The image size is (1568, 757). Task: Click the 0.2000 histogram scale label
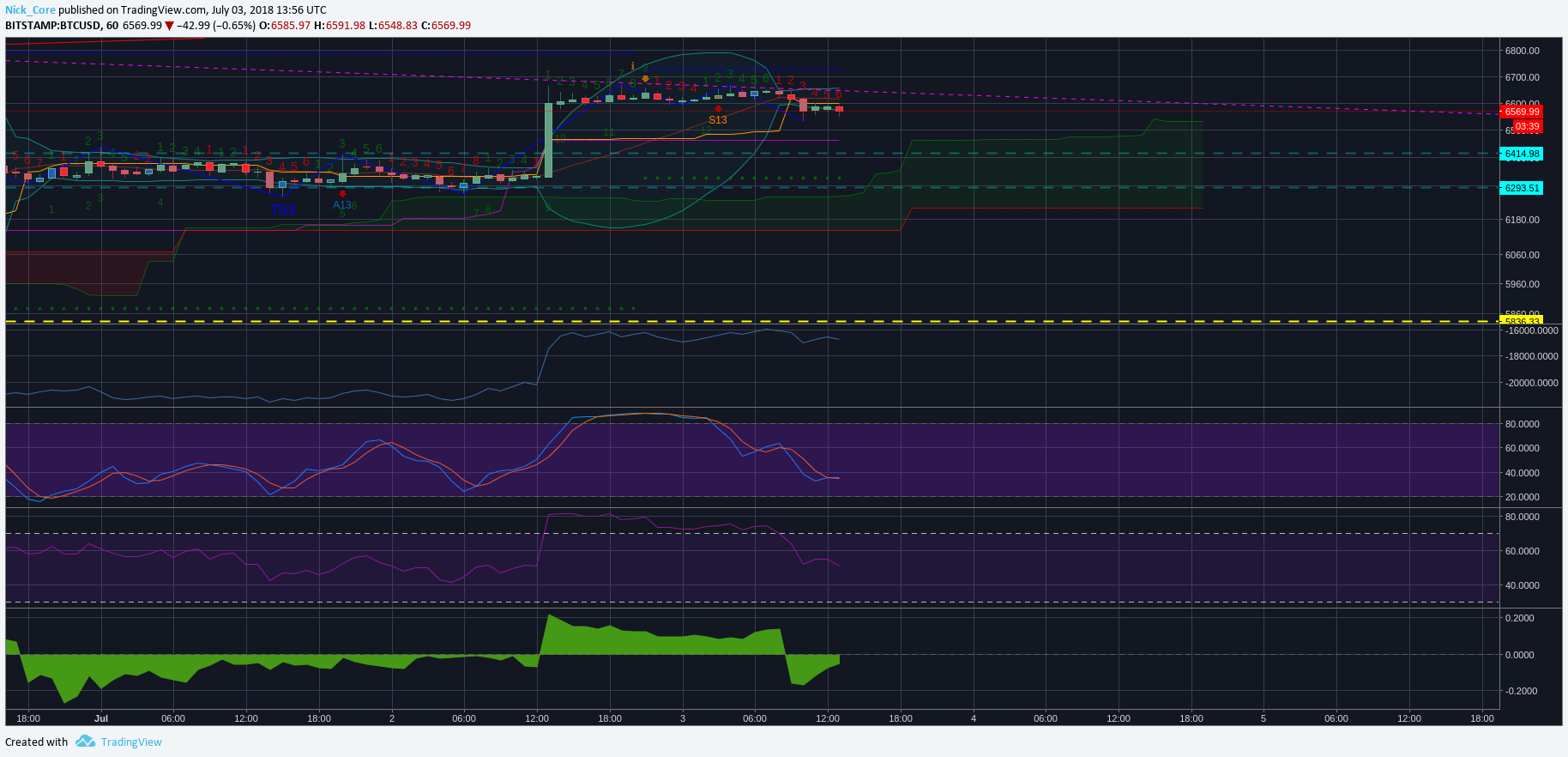click(x=1520, y=618)
